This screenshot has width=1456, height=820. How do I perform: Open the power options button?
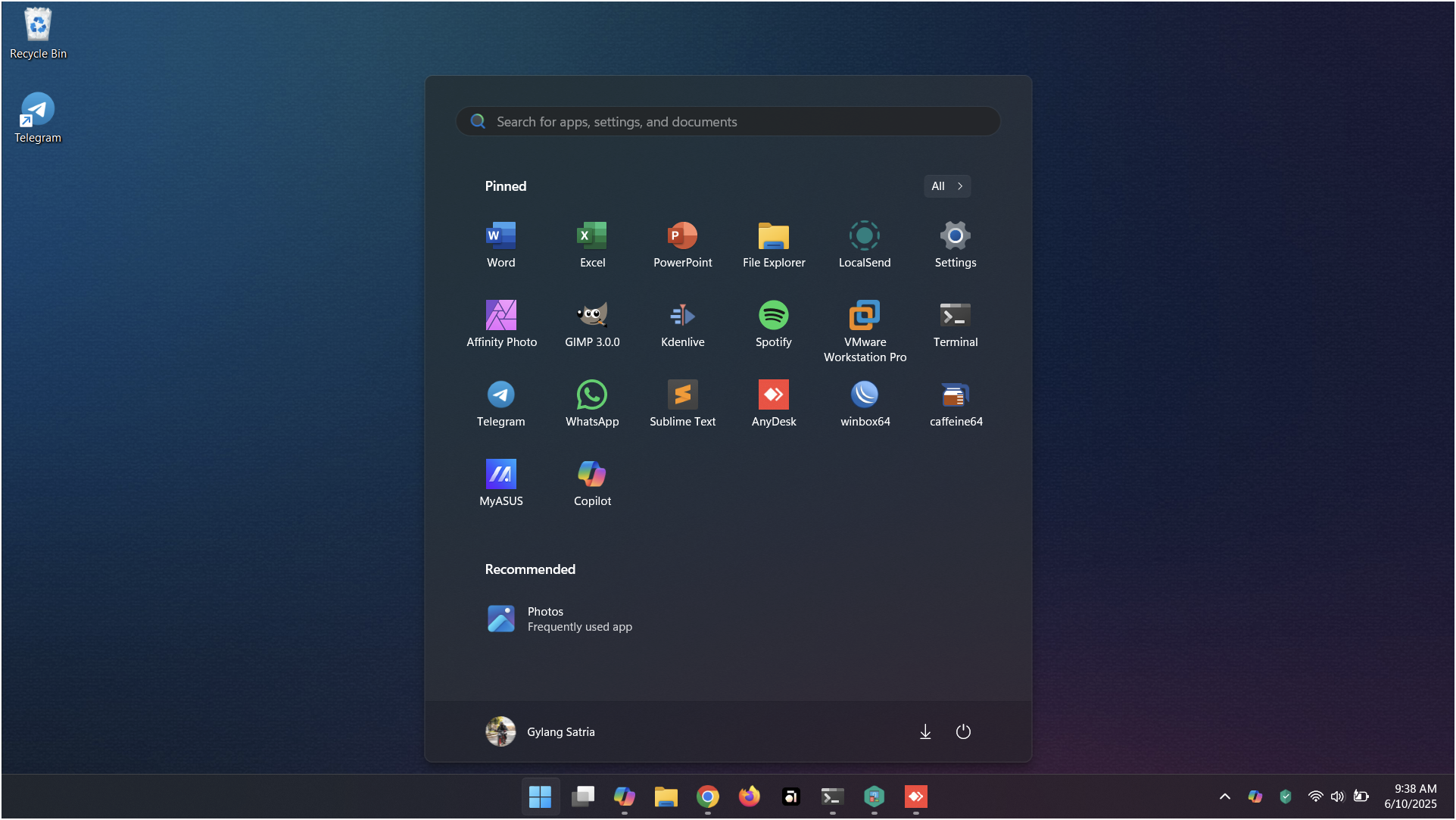[963, 731]
